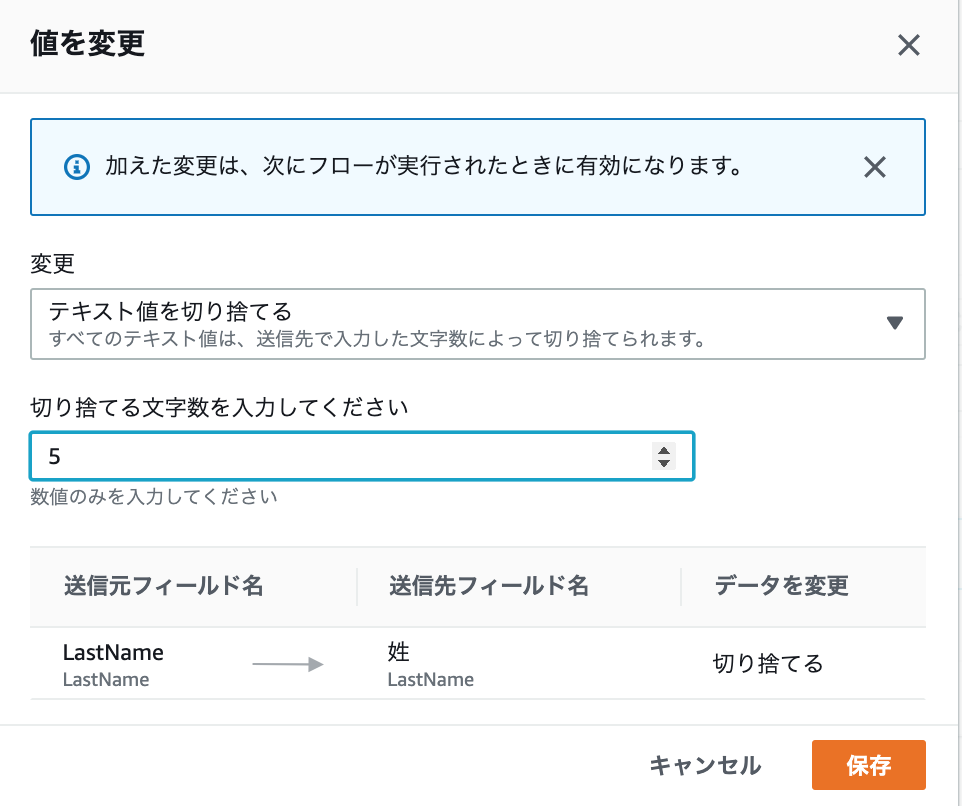The width and height of the screenshot is (962, 806).
Task: Click the orange 保存 button
Action: (x=868, y=766)
